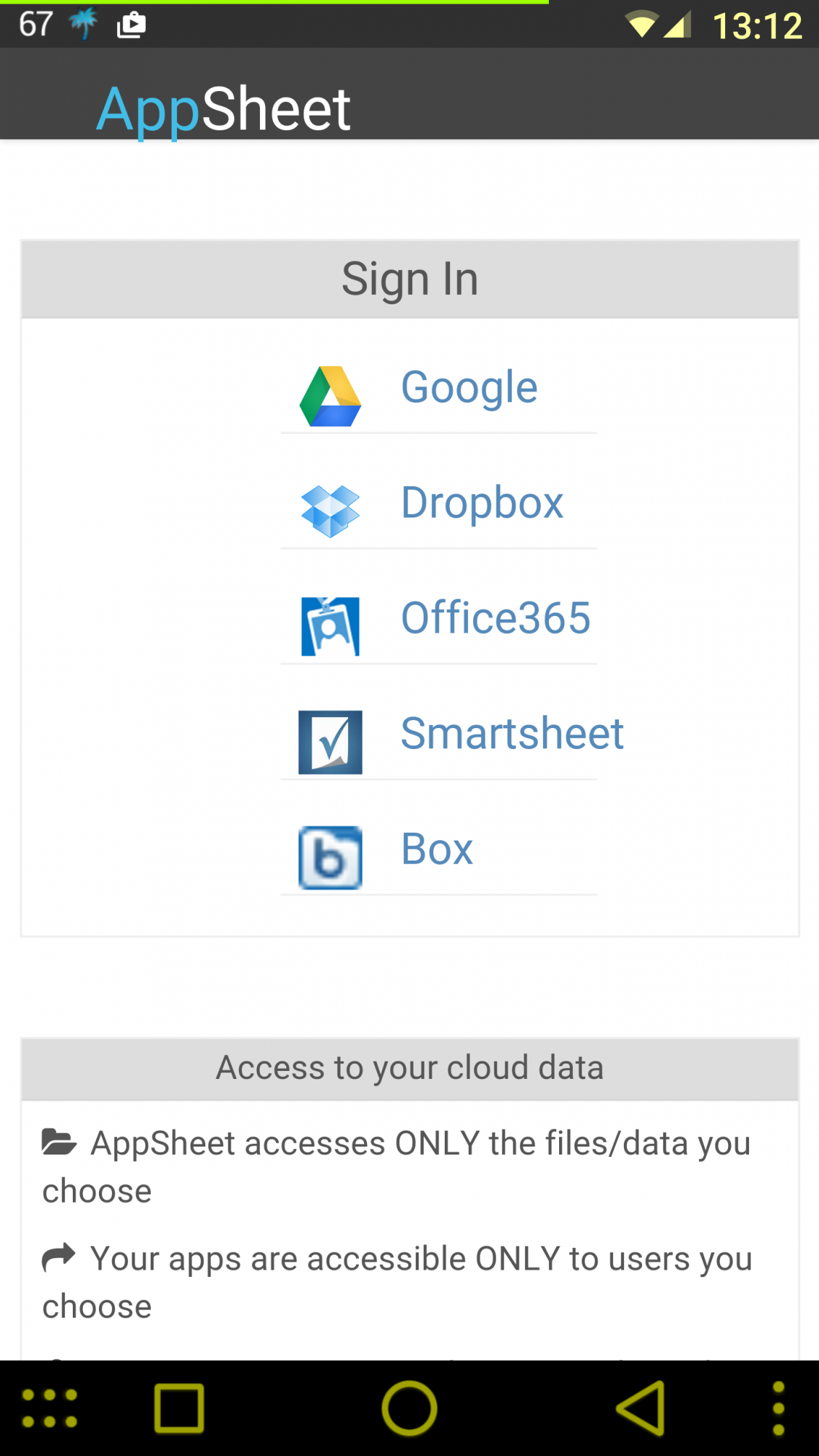Open Office365 sign-in link
Screen dimensions: 819x1456
pos(496,618)
